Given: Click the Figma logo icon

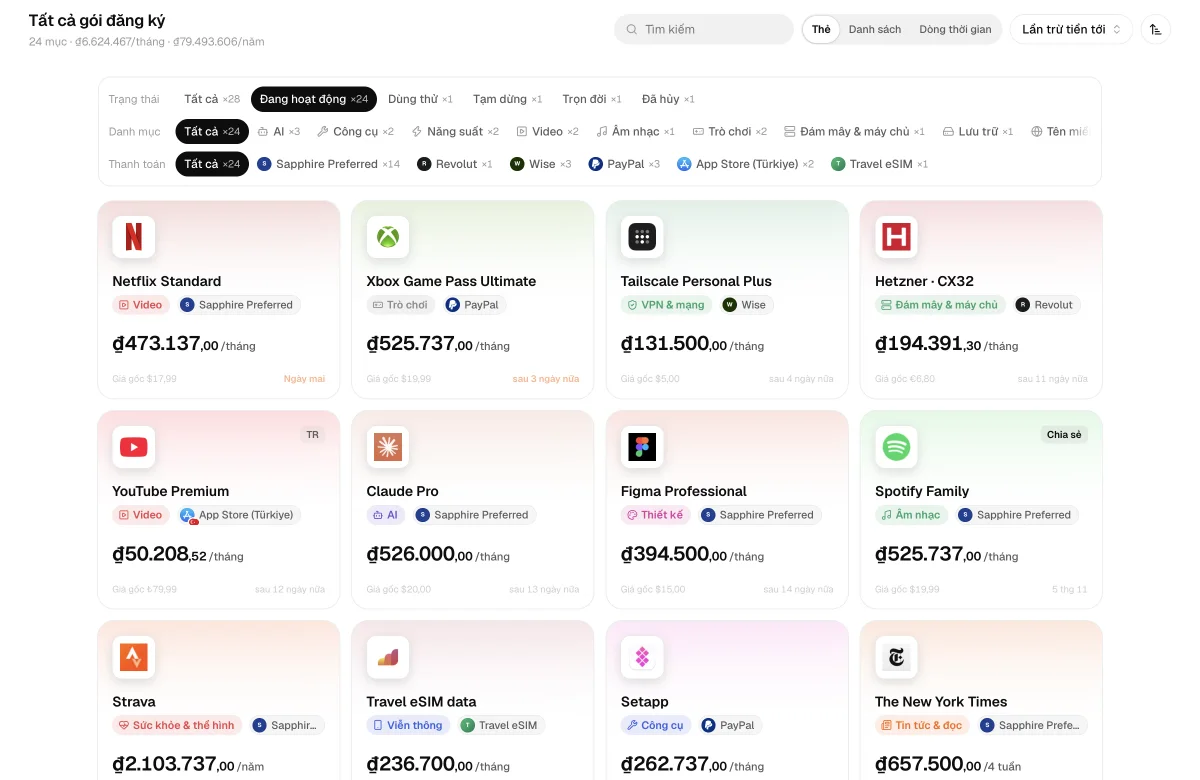Looking at the screenshot, I should (642, 447).
